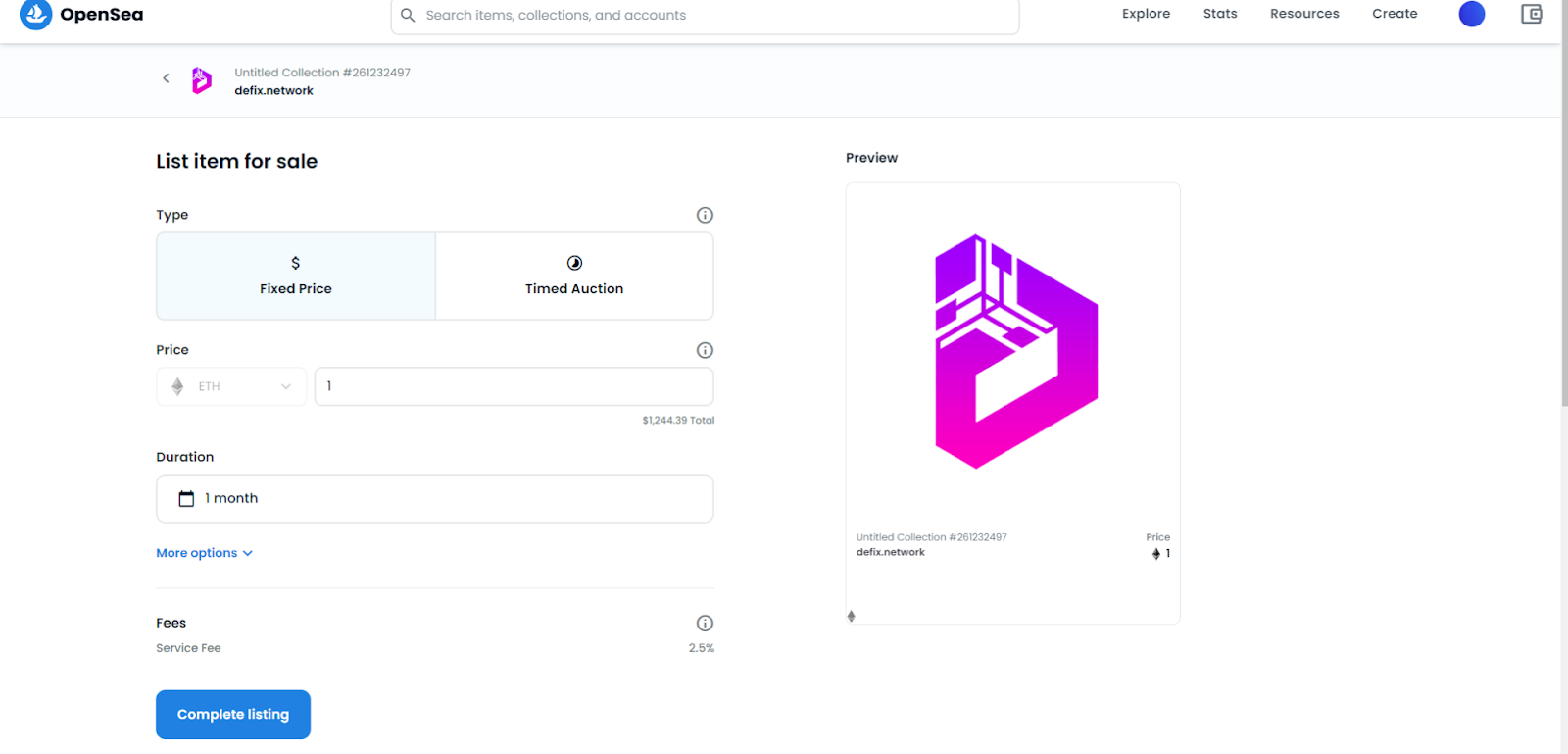Open the Resources menu

coord(1304,14)
